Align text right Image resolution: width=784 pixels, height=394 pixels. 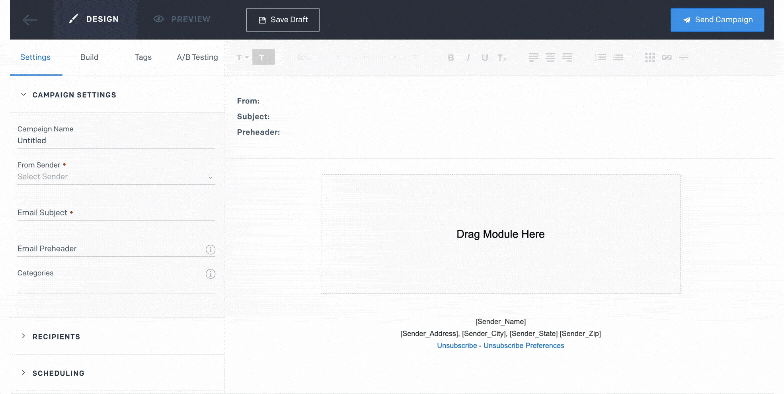tap(567, 58)
